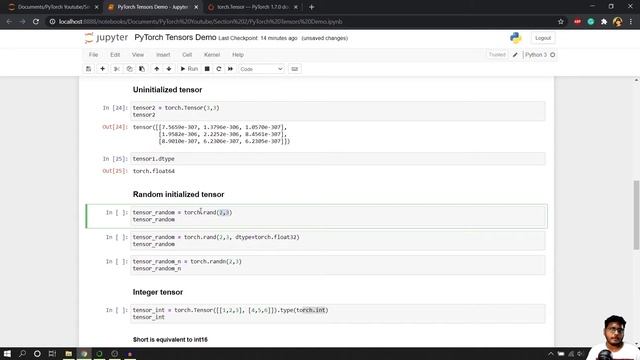Click the Python 3 kernel status circle
This screenshot has height=360, width=640.
pyautogui.click(x=553, y=55)
